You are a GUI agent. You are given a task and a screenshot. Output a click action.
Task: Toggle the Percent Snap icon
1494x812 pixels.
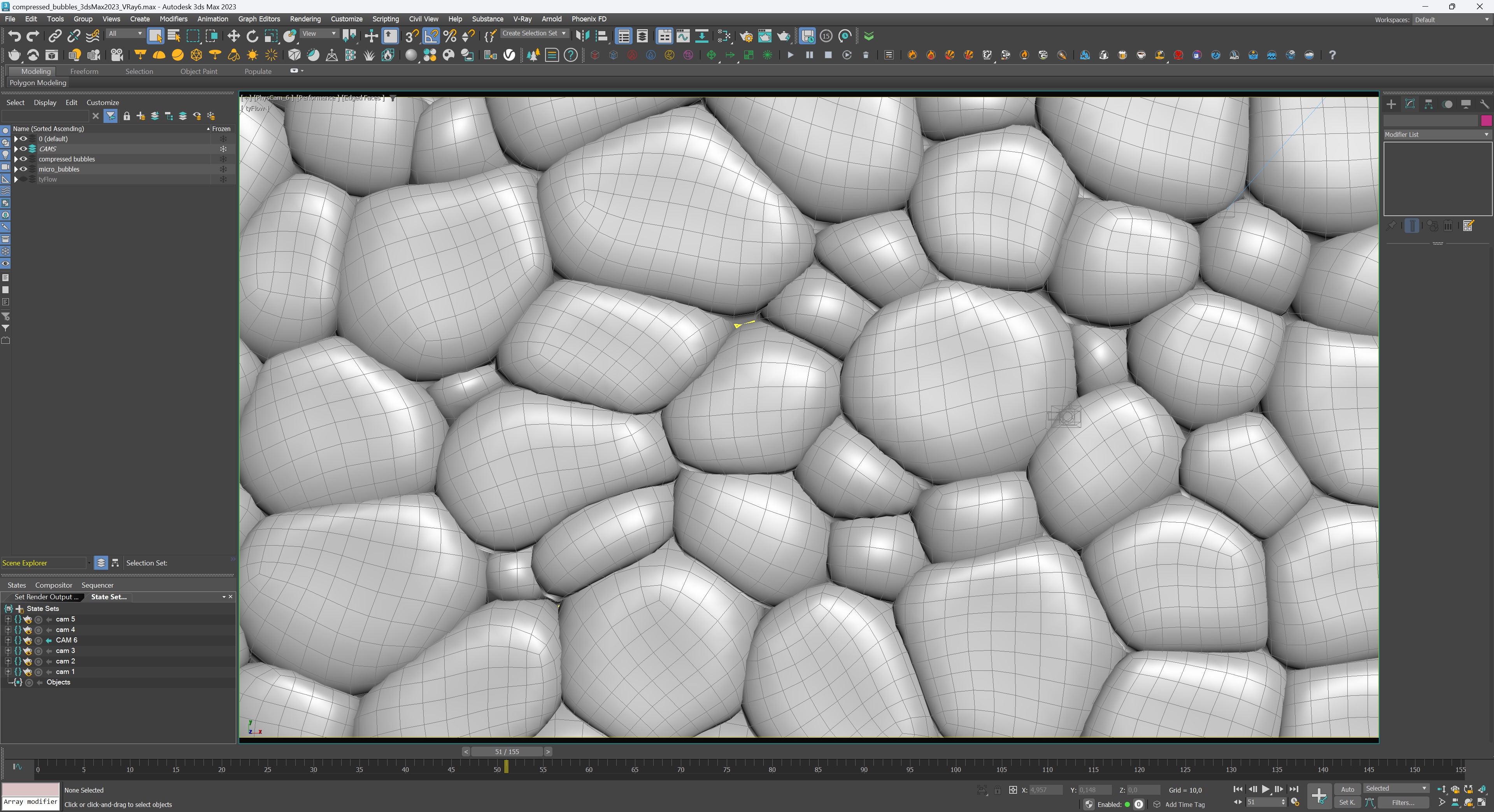(450, 37)
